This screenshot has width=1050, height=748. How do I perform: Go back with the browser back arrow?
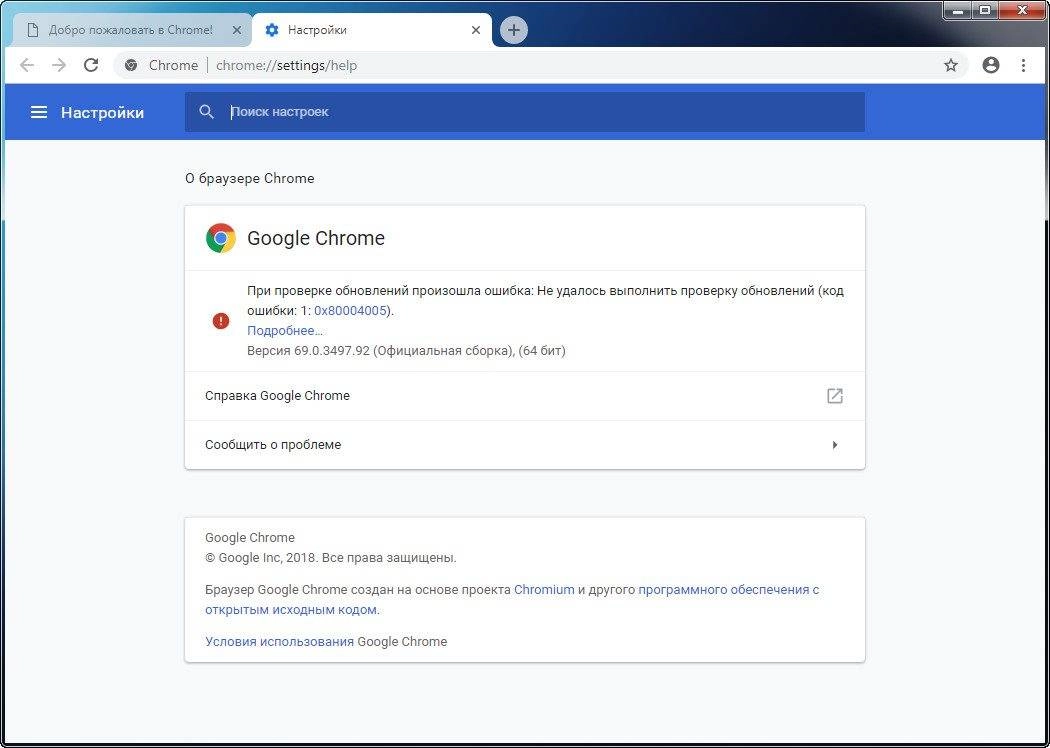27,65
